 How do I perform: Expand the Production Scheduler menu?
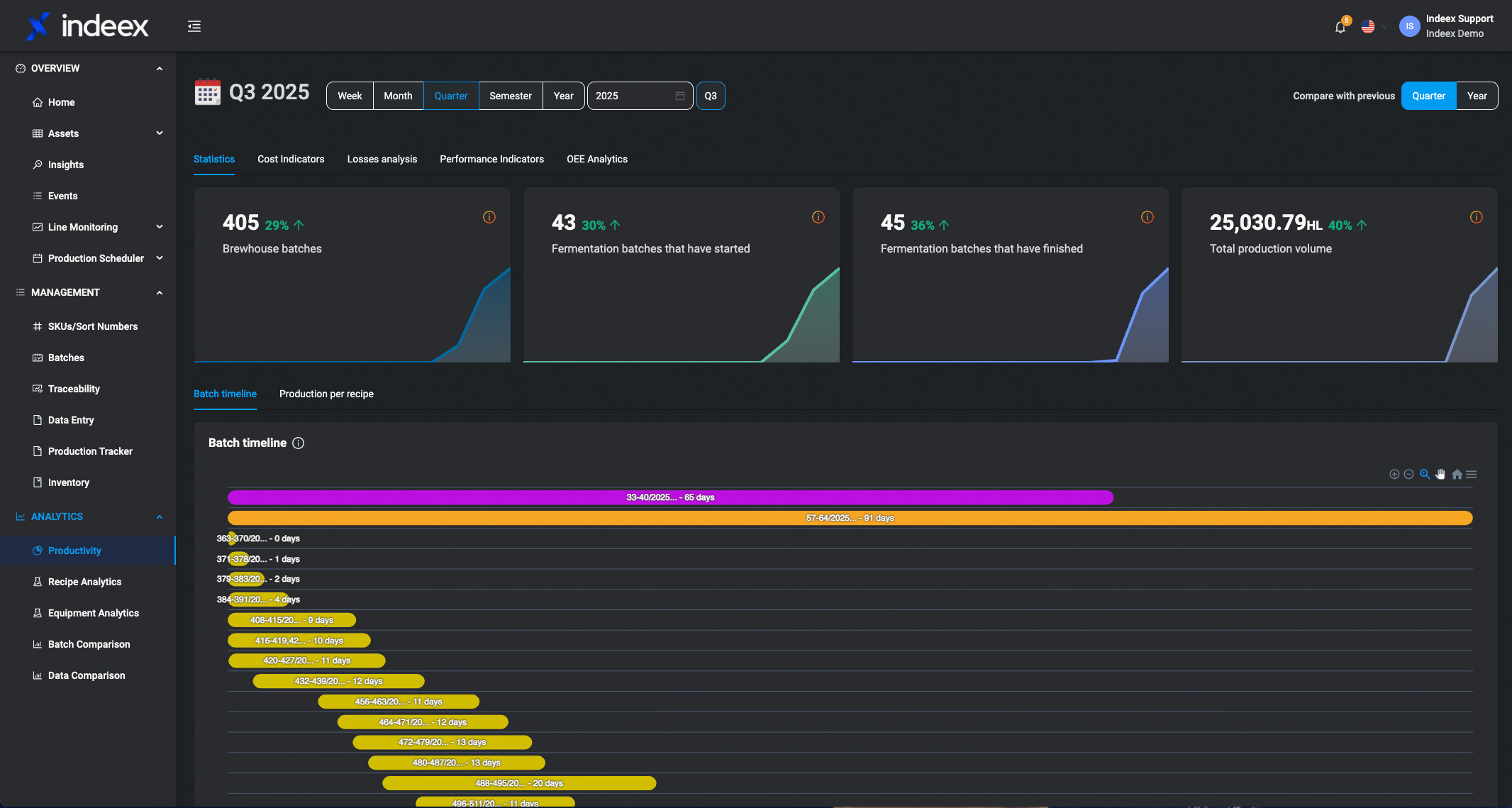tap(159, 258)
